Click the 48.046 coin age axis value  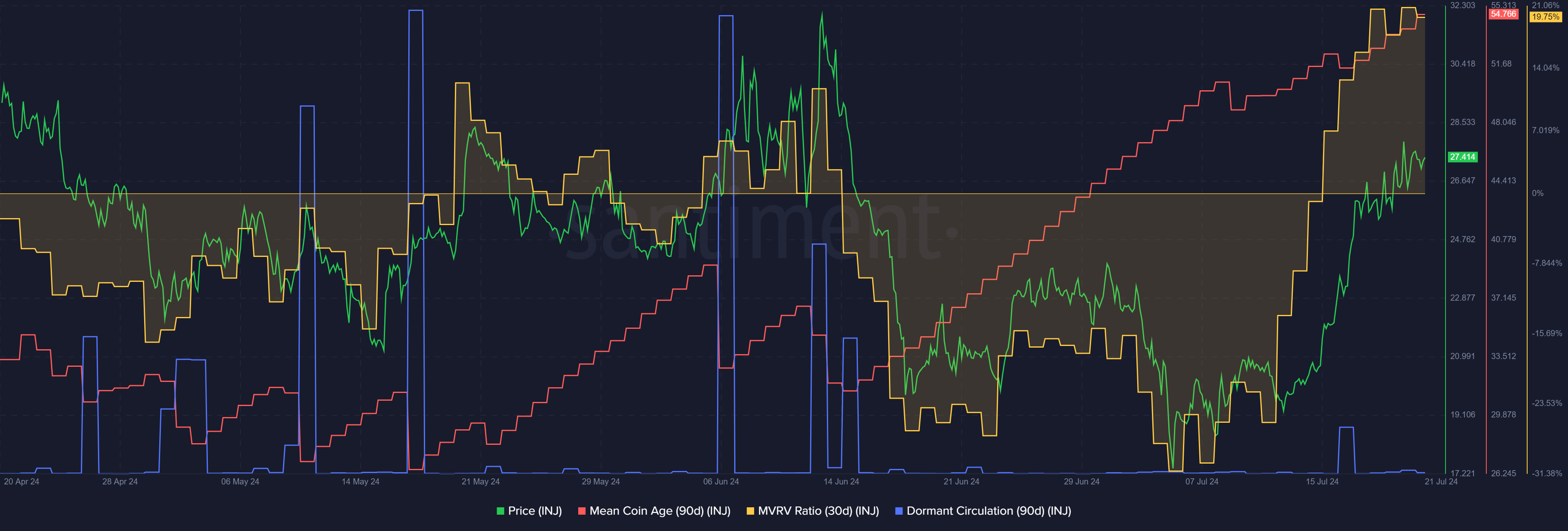click(1503, 123)
